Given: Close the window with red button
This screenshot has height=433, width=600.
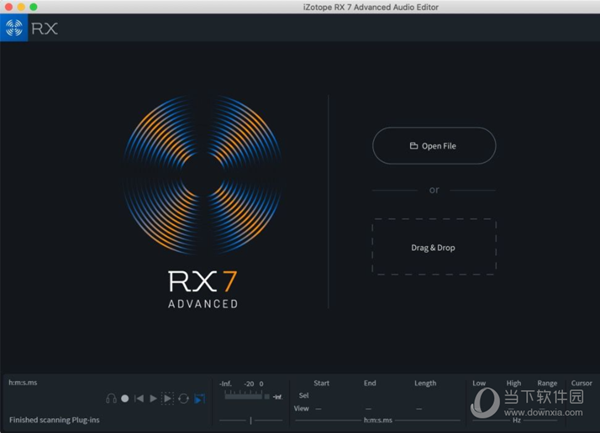Looking at the screenshot, I should tap(9, 7).
